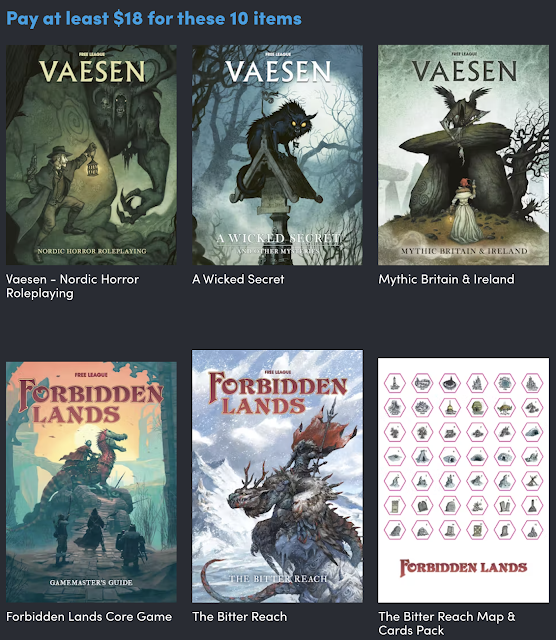Open A Wicked Secret book cover
The width and height of the screenshot is (556, 640).
coord(277,155)
